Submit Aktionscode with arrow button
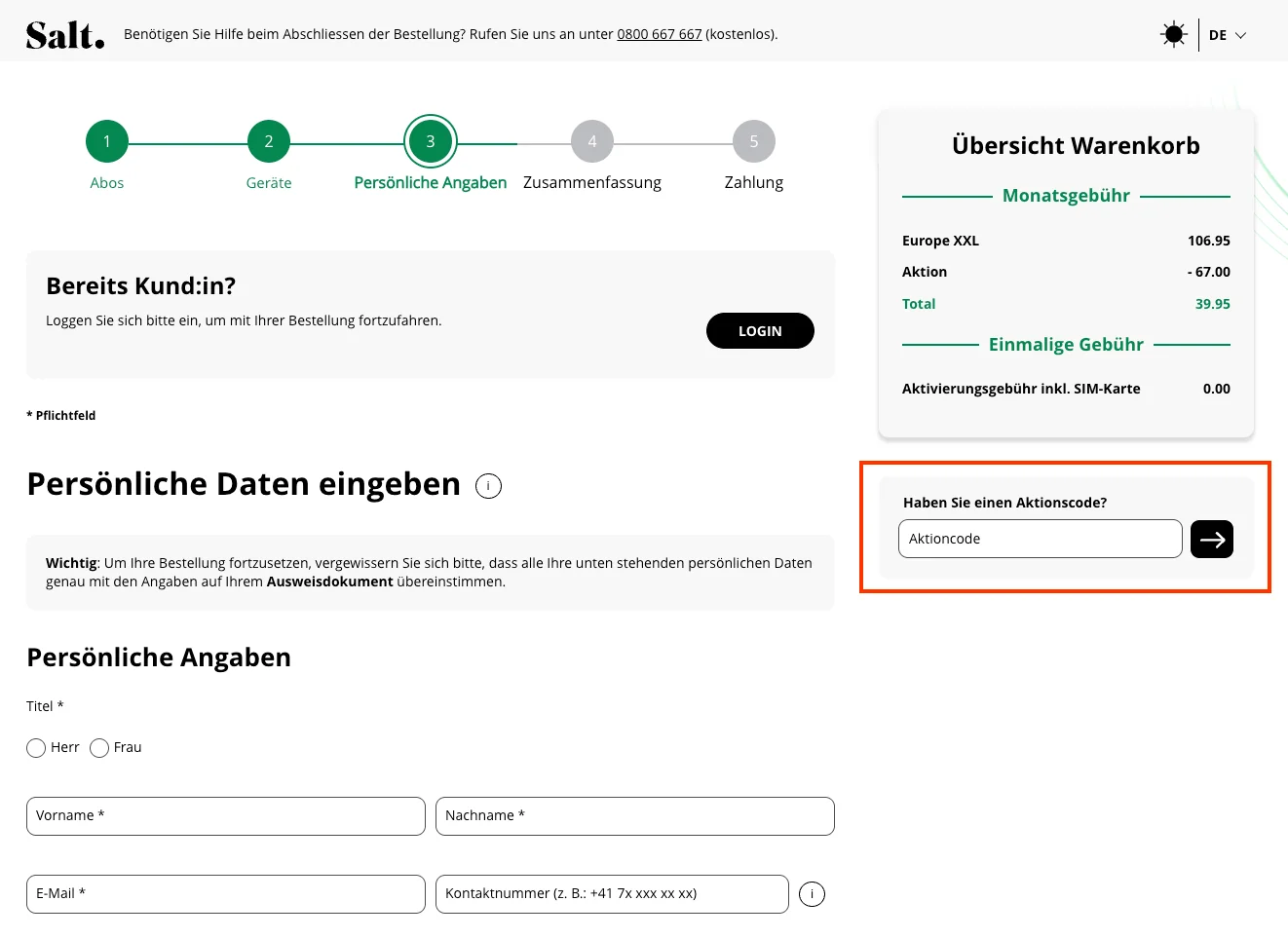Viewport: 1288px width, 939px height. pyautogui.click(x=1212, y=539)
